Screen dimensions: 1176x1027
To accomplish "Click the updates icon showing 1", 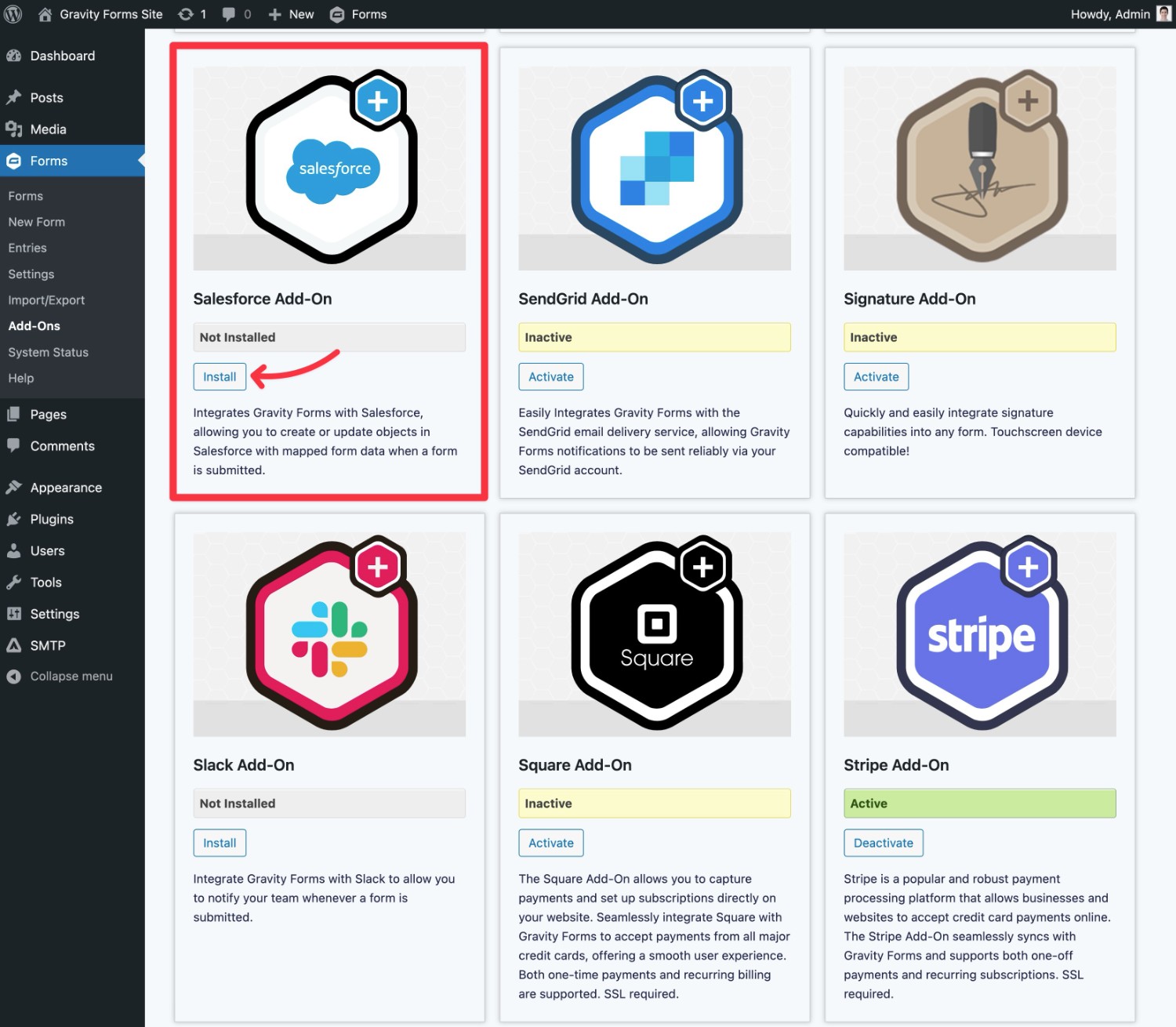I will click(192, 14).
